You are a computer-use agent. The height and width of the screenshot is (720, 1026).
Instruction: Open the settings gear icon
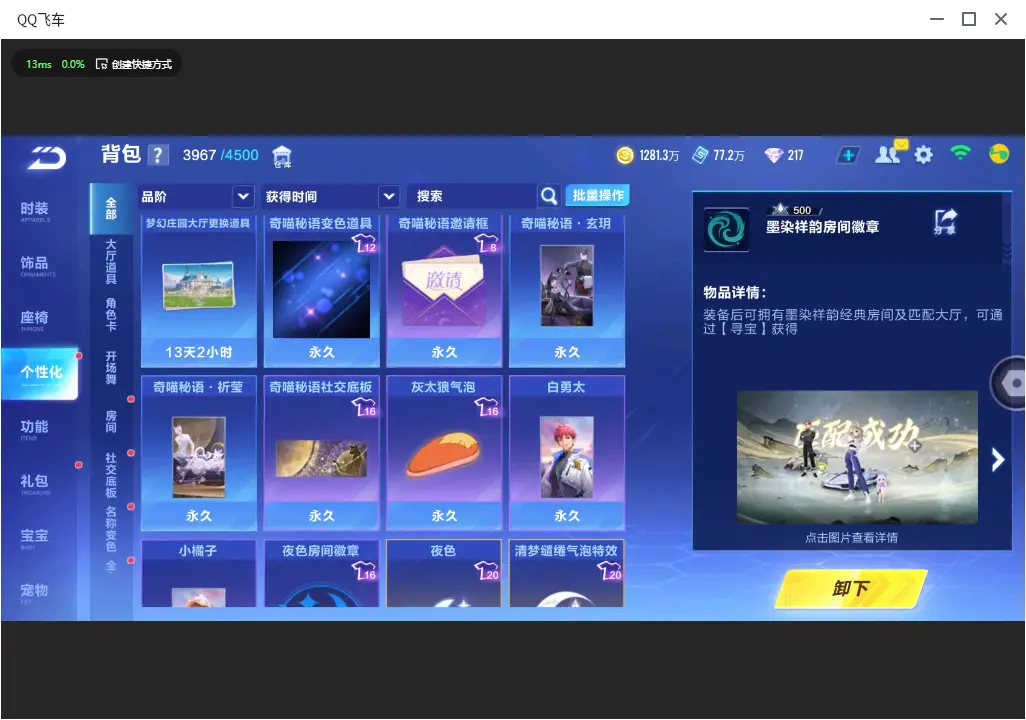pyautogui.click(x=923, y=155)
